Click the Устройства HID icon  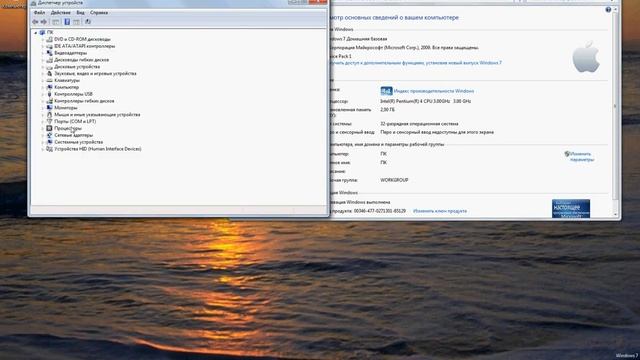49,149
